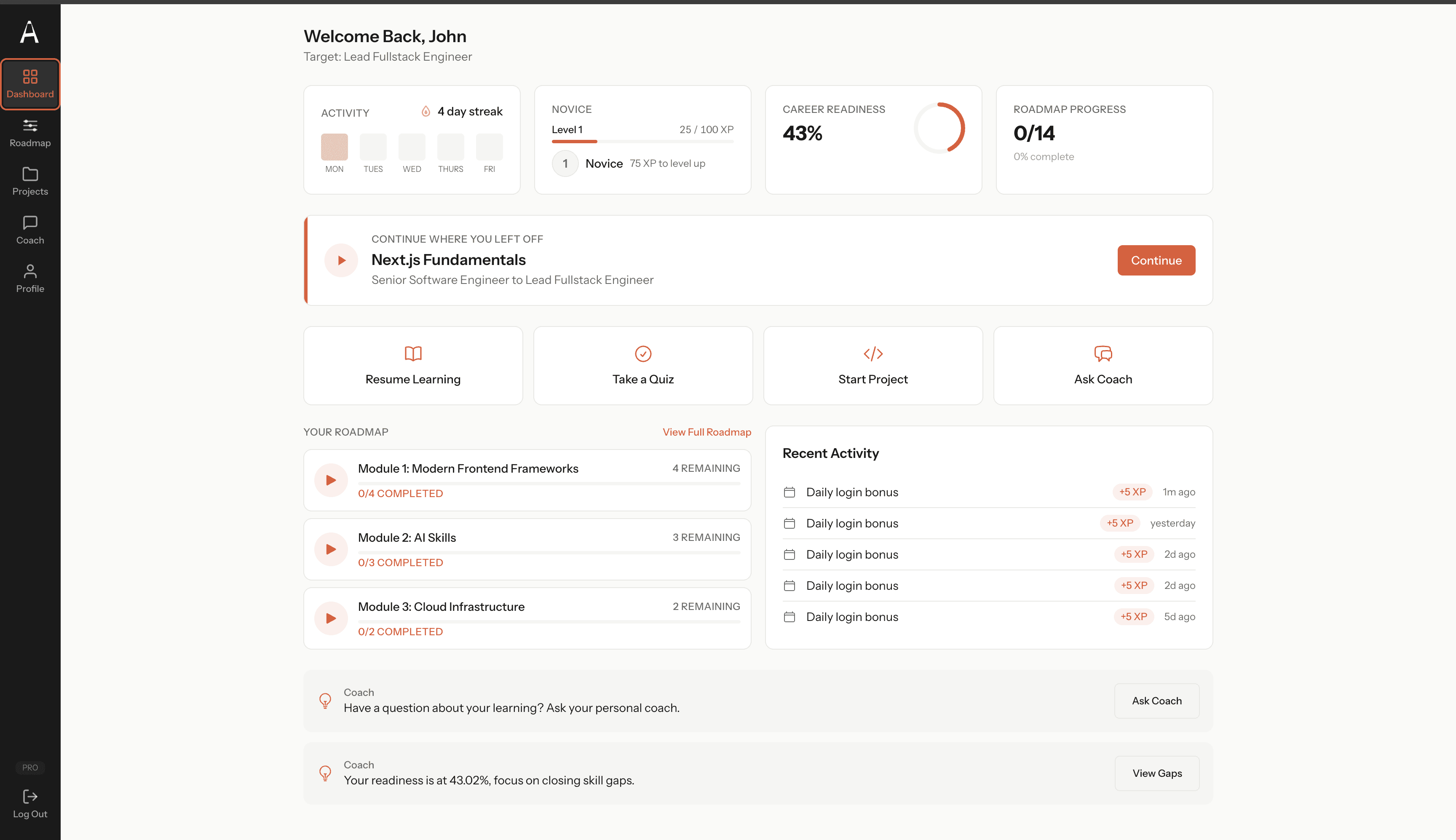
Task: Click the 0/2 COMPLETED text
Action: click(x=400, y=632)
